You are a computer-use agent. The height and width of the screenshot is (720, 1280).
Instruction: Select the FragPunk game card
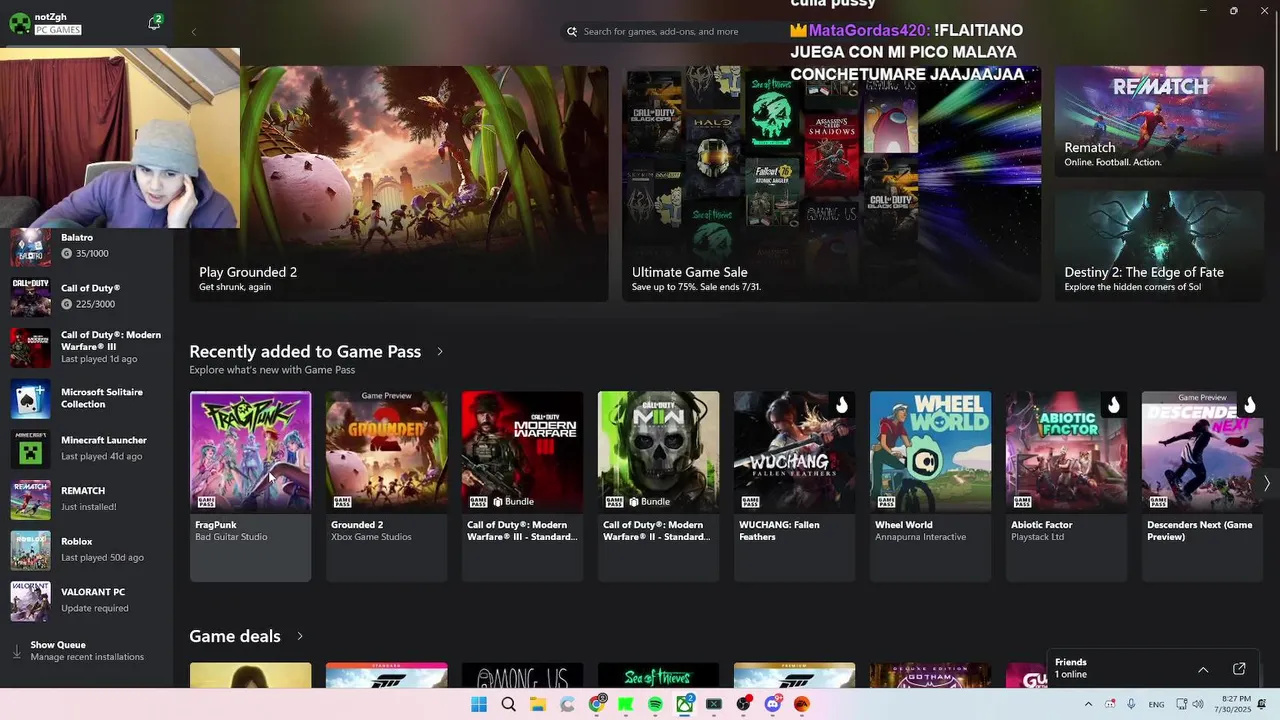coord(250,486)
